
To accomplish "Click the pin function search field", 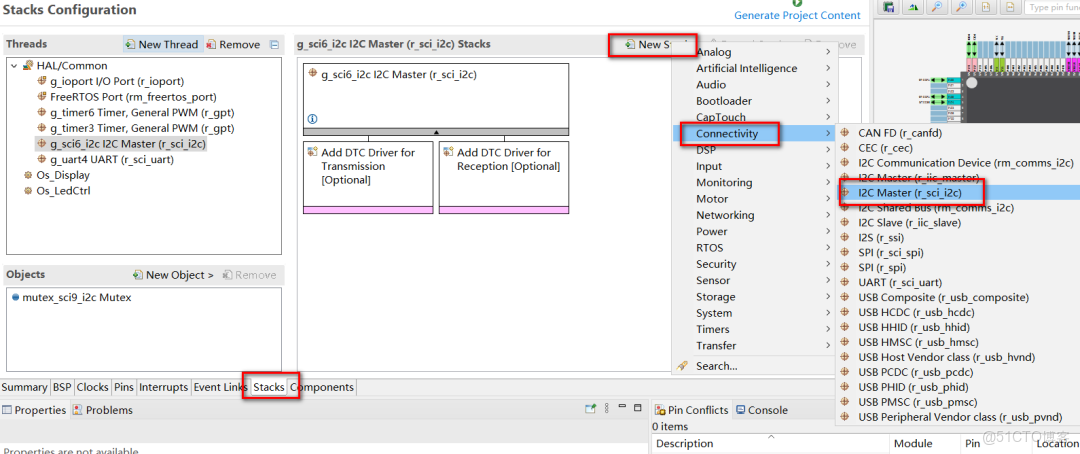I will (x=1052, y=8).
